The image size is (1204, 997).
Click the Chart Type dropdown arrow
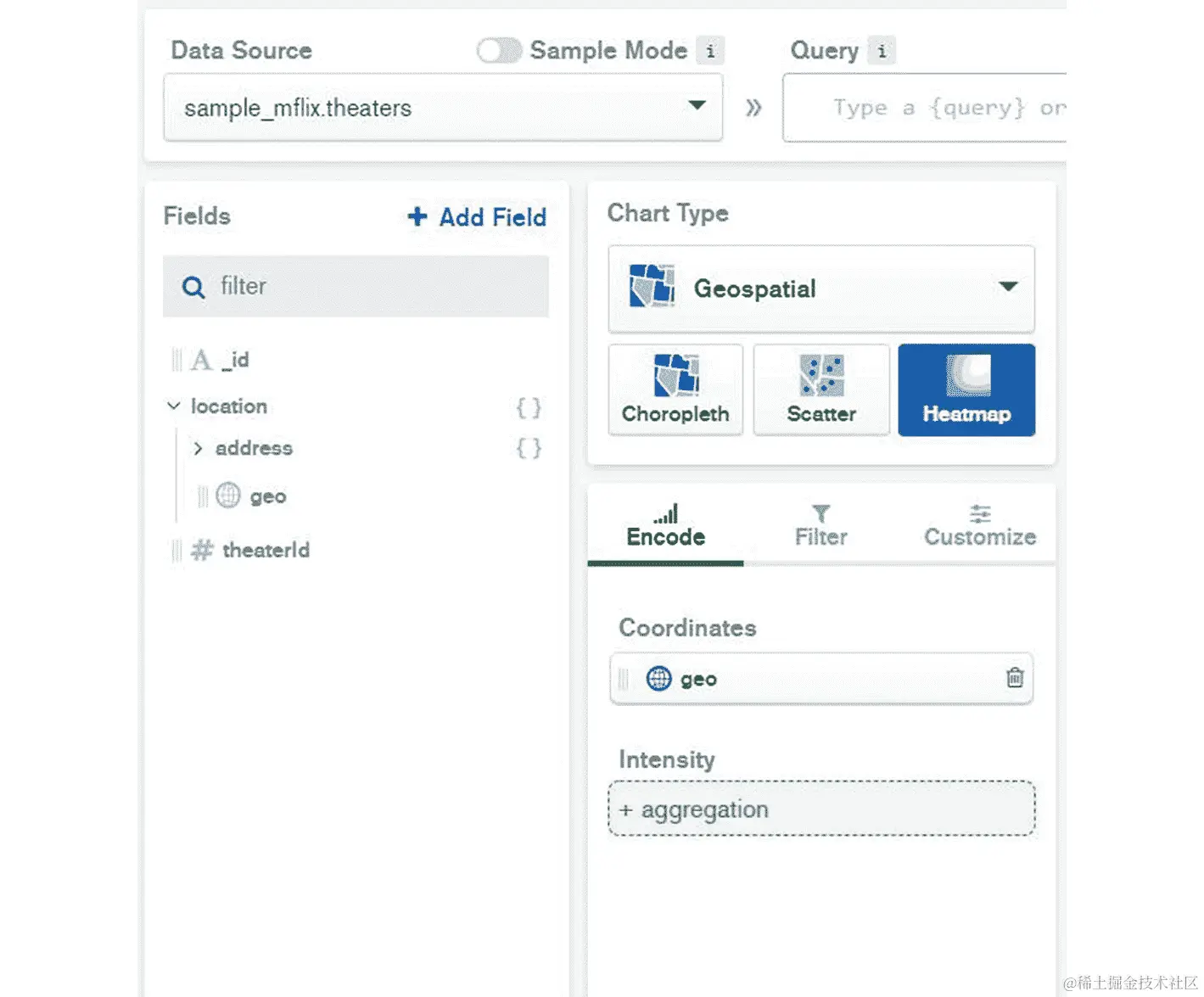pyautogui.click(x=1008, y=287)
